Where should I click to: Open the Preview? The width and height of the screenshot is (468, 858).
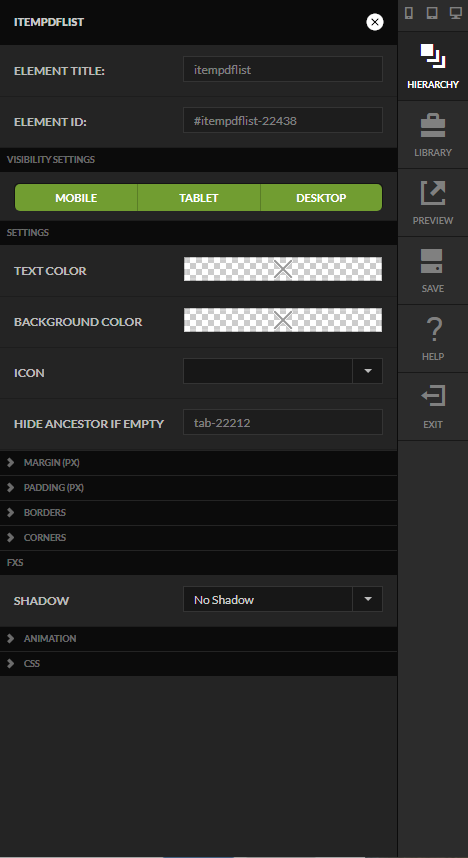[433, 203]
